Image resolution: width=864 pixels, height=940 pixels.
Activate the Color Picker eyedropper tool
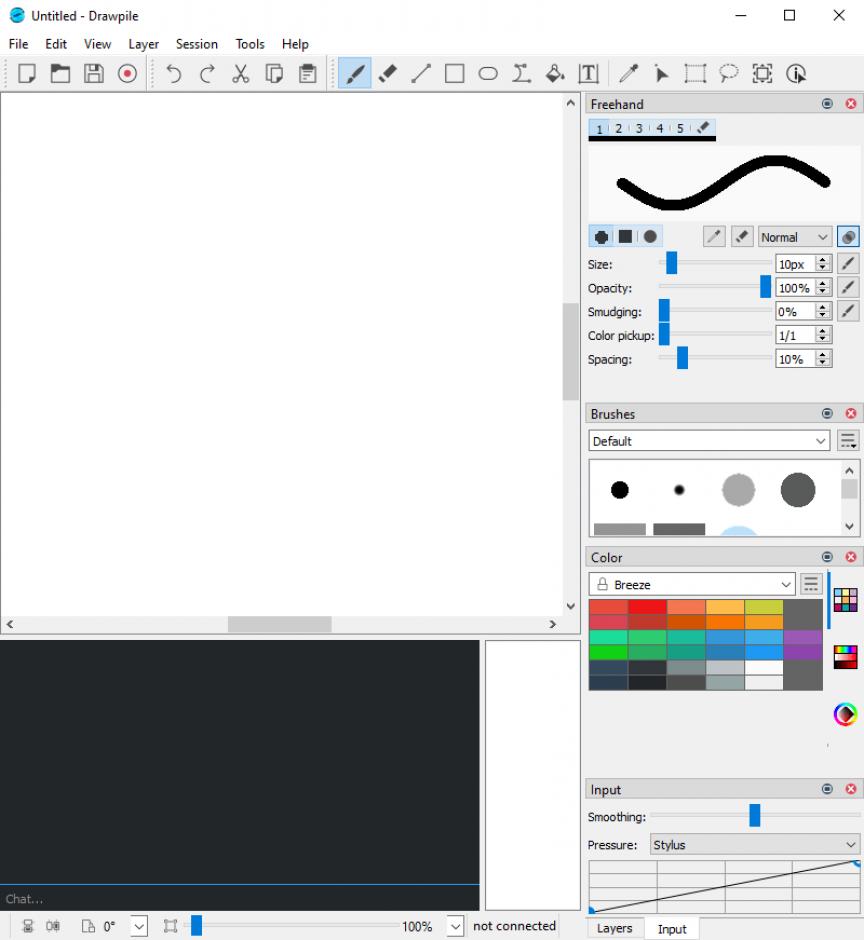pyautogui.click(x=628, y=73)
